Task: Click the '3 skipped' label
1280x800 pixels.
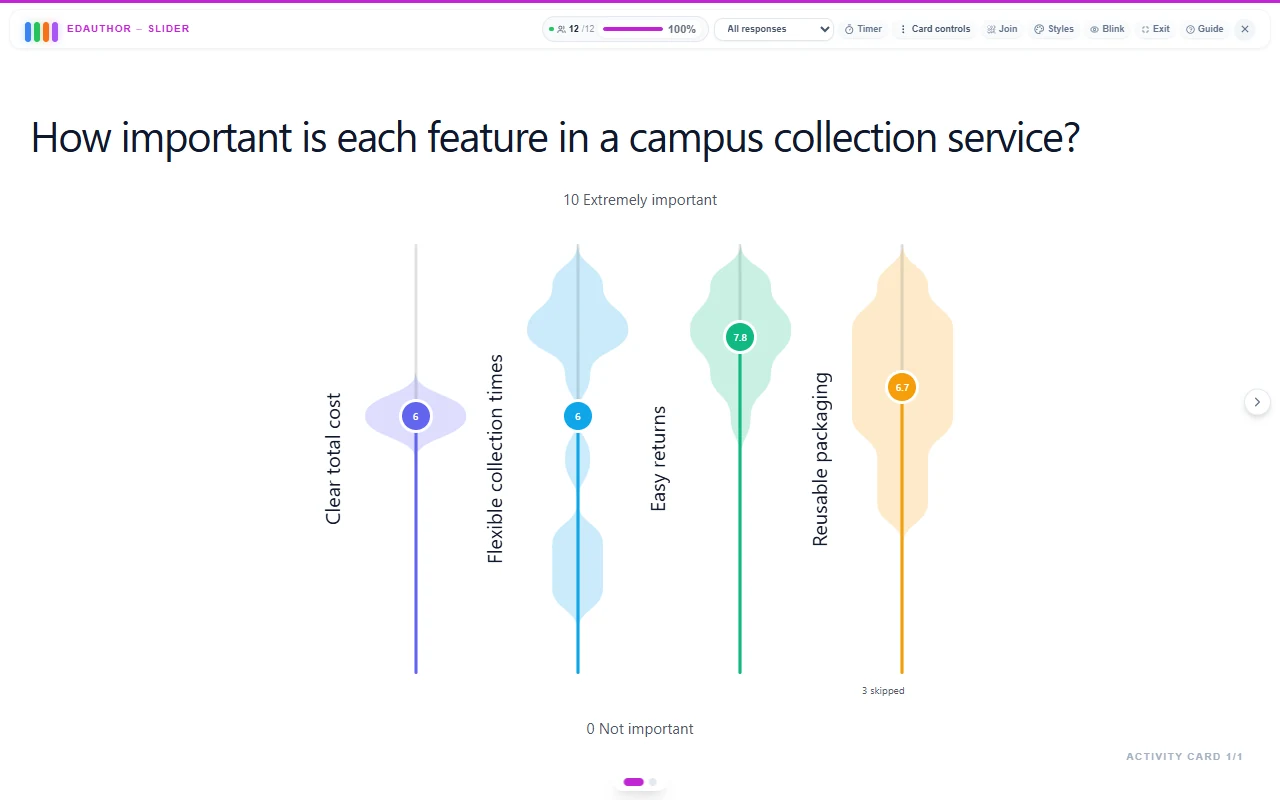Action: [x=883, y=691]
